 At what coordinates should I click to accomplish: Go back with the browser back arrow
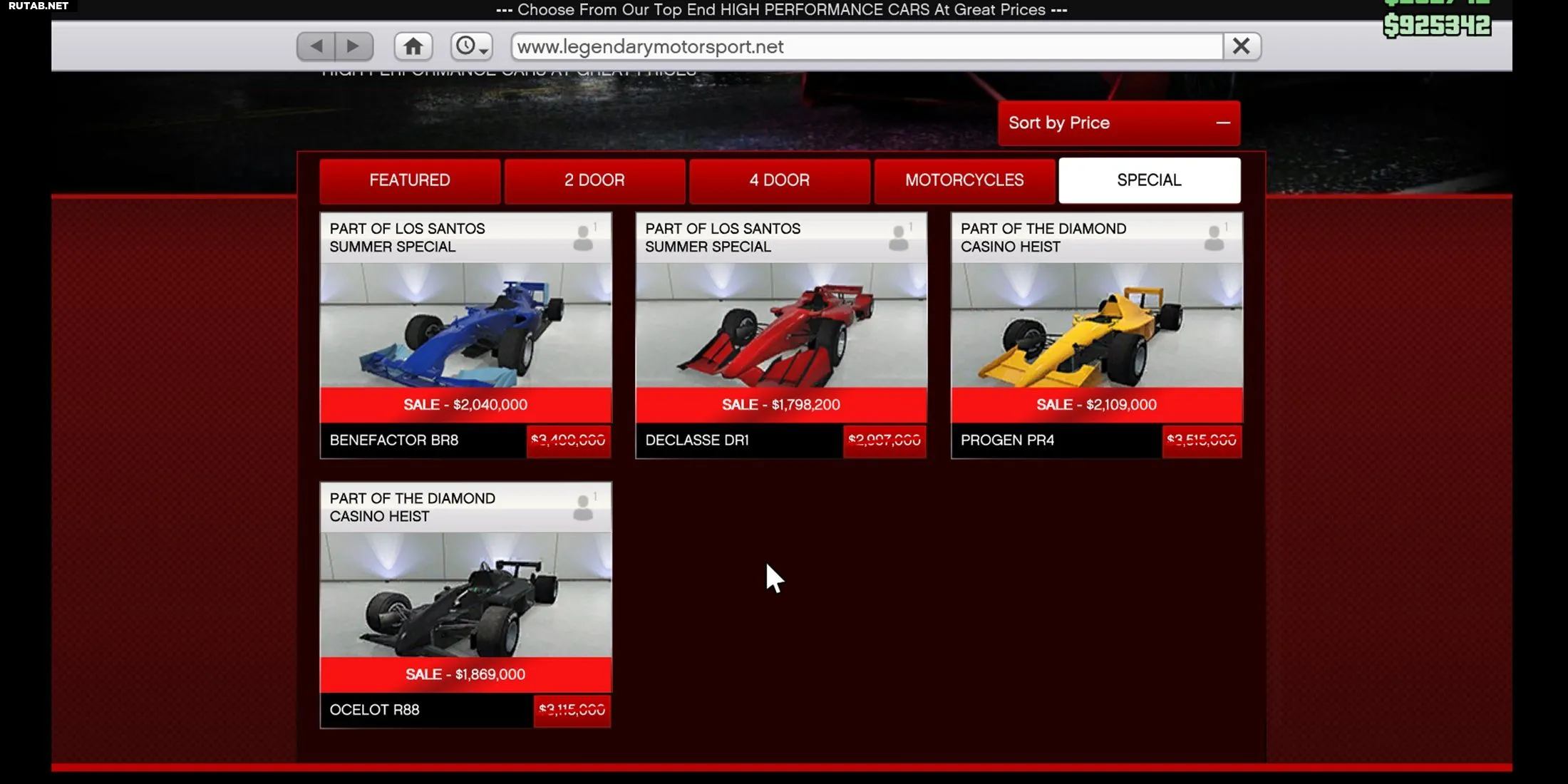coord(316,46)
